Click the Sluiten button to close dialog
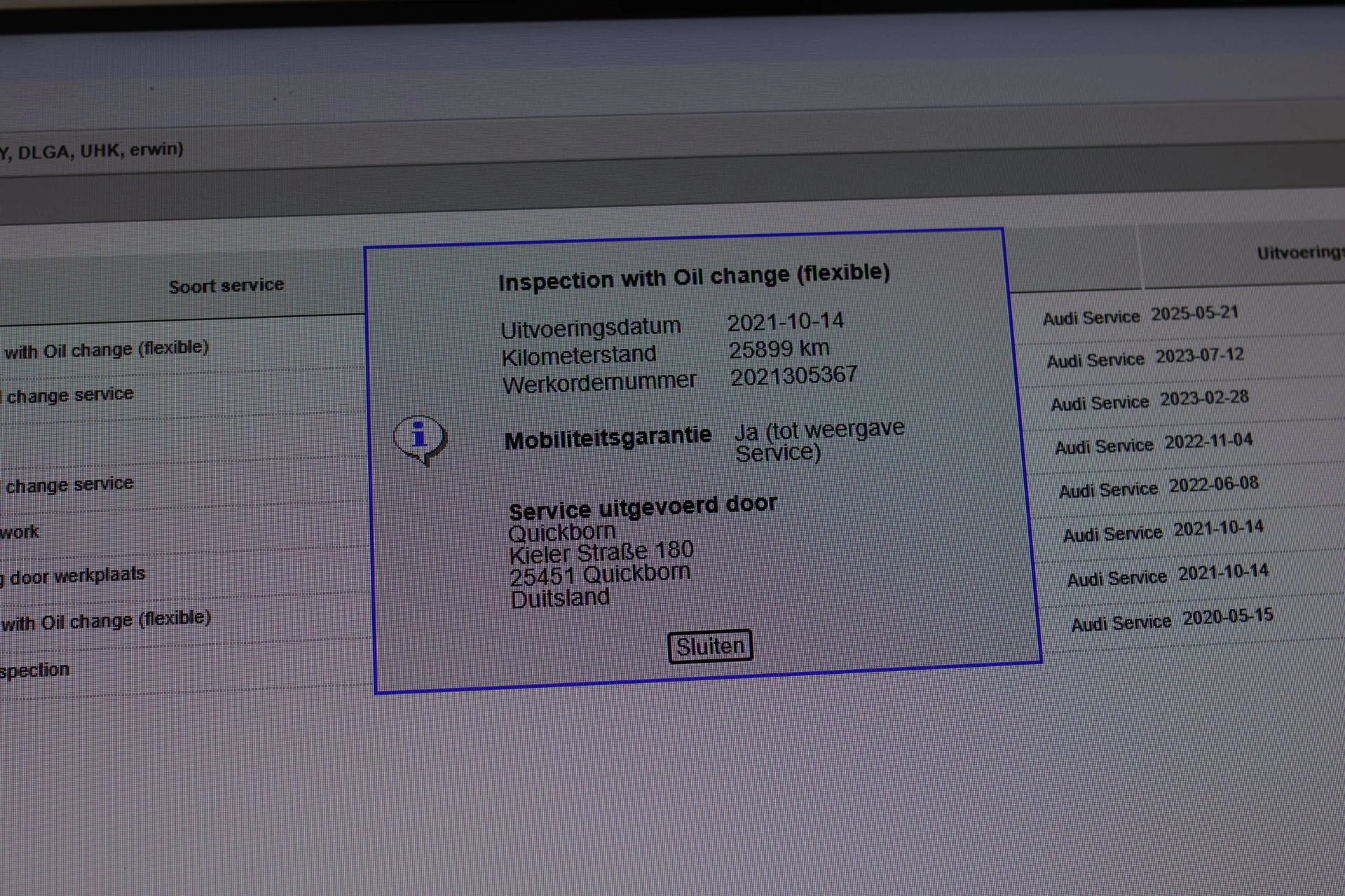Screen dimensions: 1345x896 (x=710, y=646)
